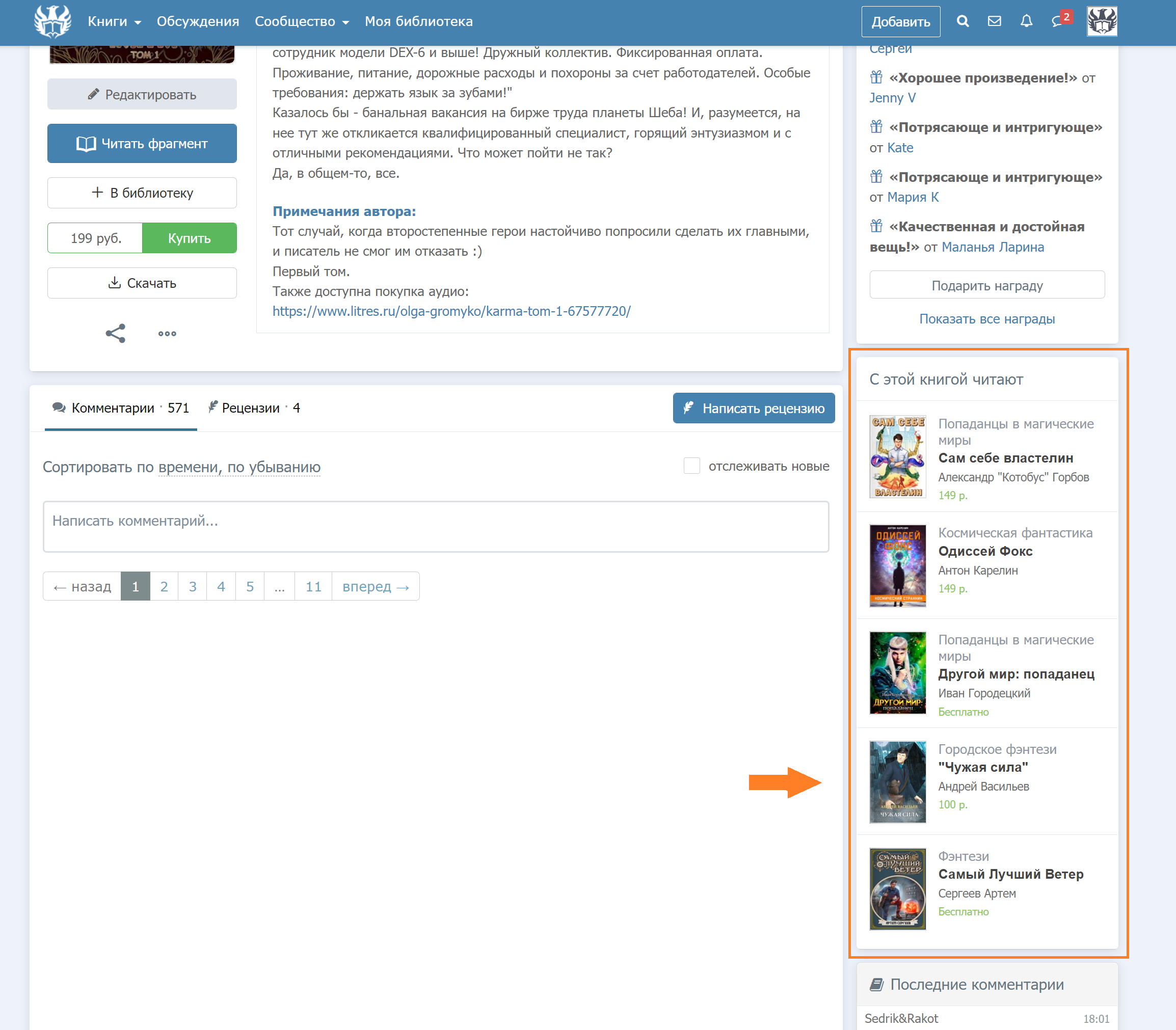This screenshot has height=1030, width=1176.
Task: Open the user avatar in header
Action: 1101,21
